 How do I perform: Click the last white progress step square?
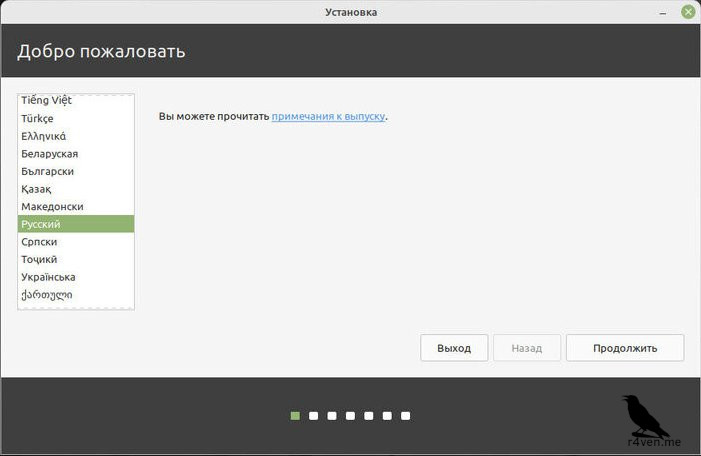click(405, 415)
